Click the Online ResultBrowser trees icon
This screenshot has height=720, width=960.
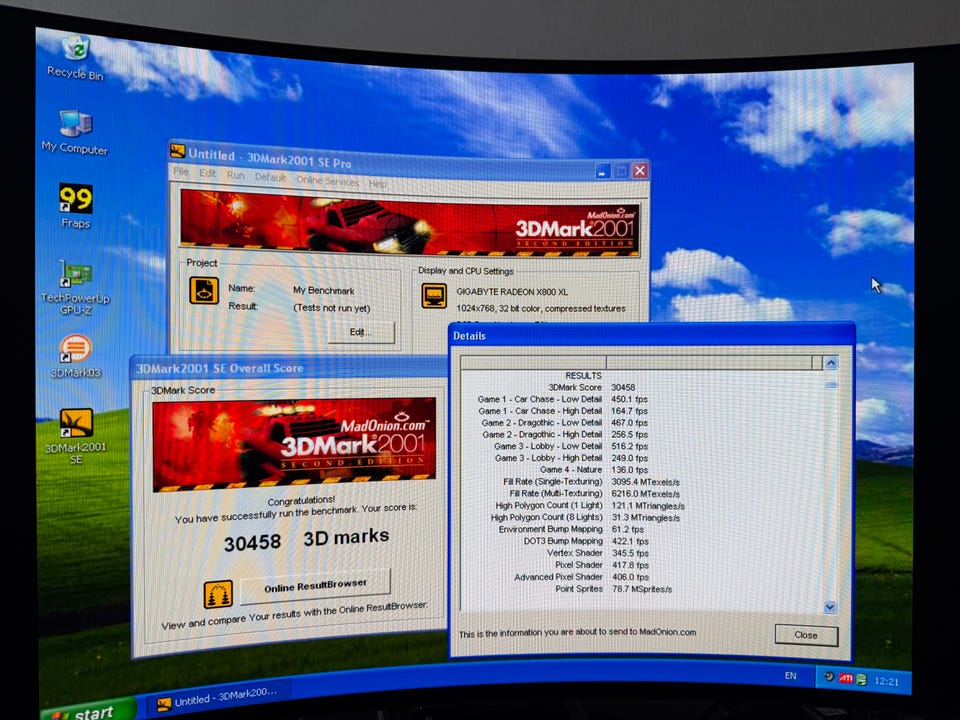(x=218, y=594)
